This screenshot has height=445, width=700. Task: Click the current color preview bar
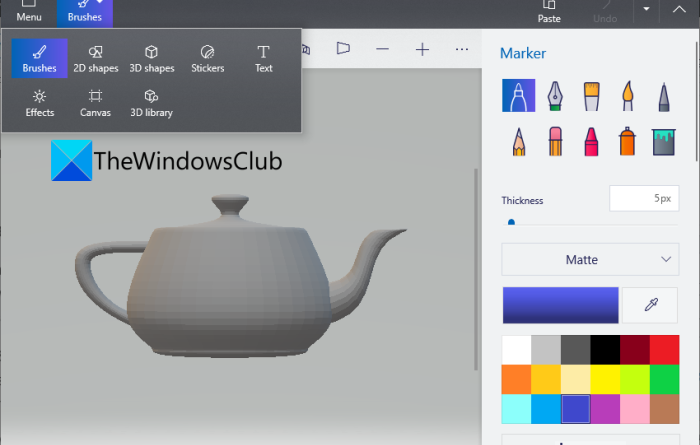[560, 305]
